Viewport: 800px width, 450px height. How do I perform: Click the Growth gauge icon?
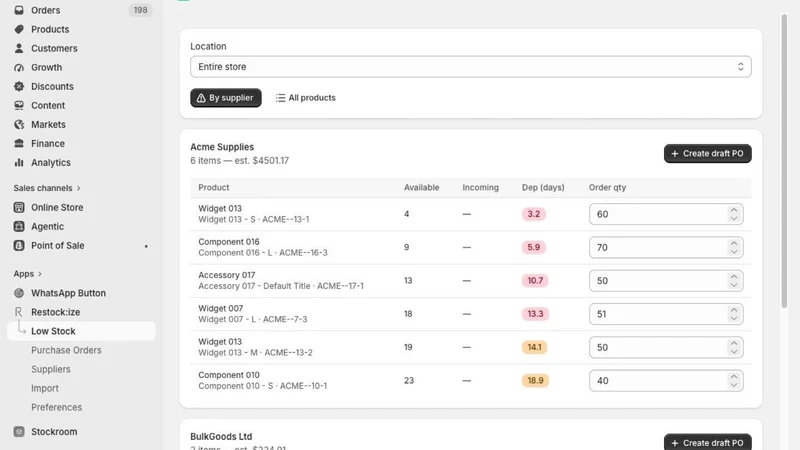19,67
